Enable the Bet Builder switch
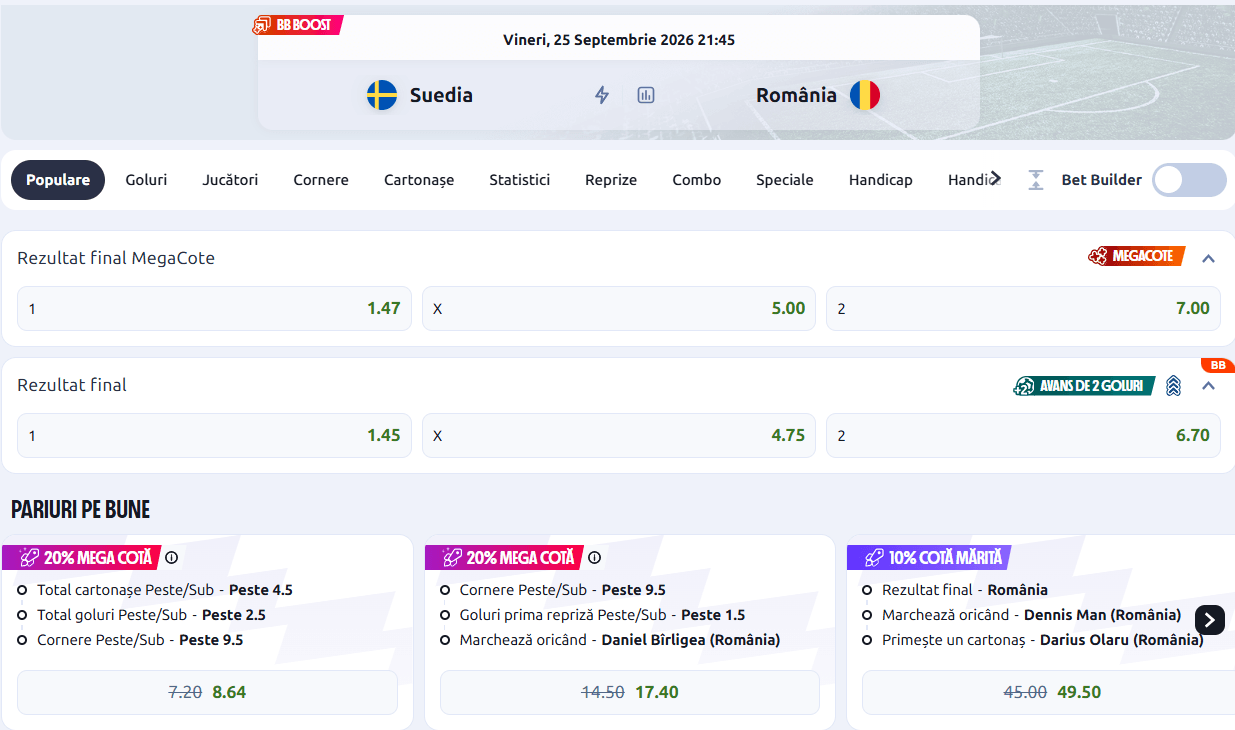The width and height of the screenshot is (1235, 730). coord(1189,180)
